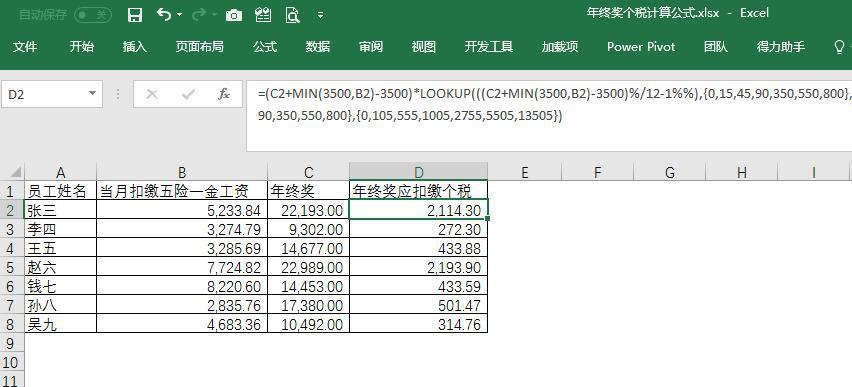Viewport: 852px width, 387px height.
Task: Click the cell showing 9,302.00
Action: click(x=309, y=229)
